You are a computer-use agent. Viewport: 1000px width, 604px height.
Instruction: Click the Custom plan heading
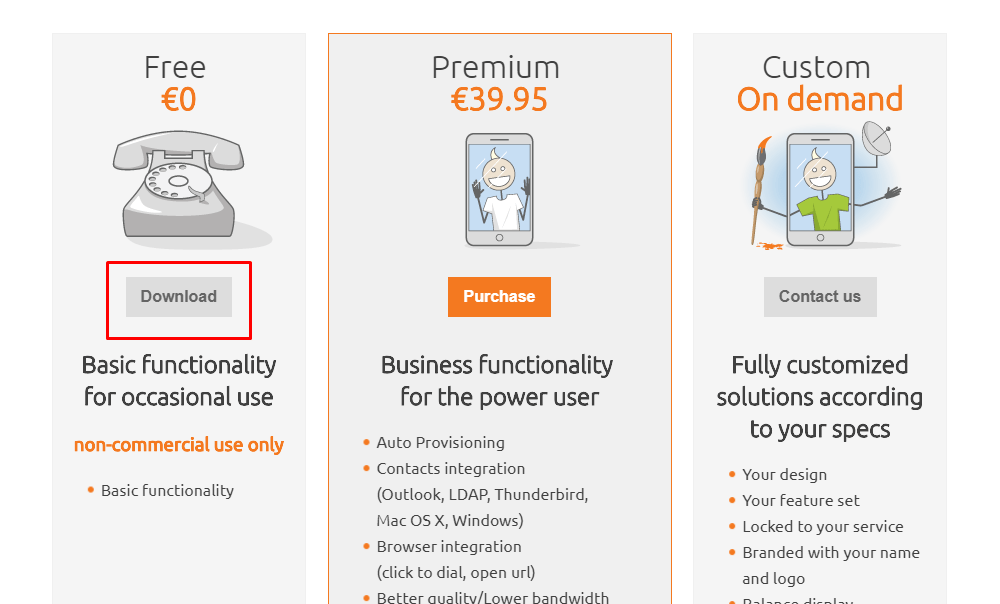click(x=816, y=67)
